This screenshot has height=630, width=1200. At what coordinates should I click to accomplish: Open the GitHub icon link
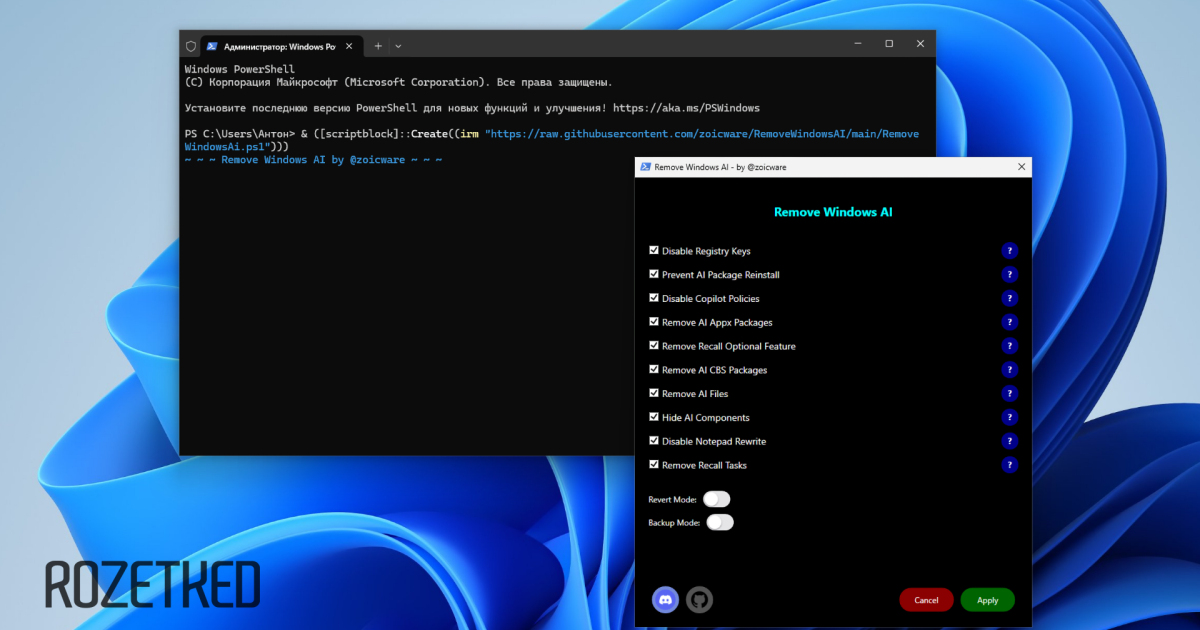[x=699, y=599]
